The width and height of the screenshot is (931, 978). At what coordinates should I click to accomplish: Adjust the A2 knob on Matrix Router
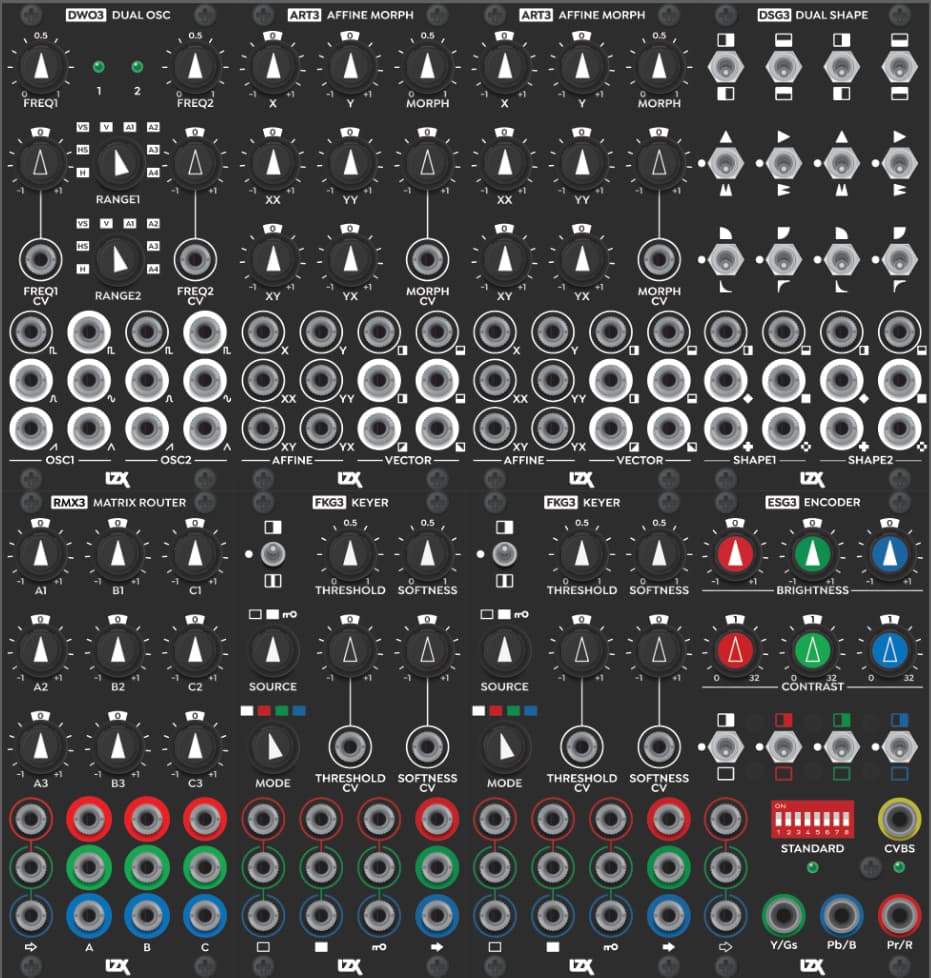point(41,650)
